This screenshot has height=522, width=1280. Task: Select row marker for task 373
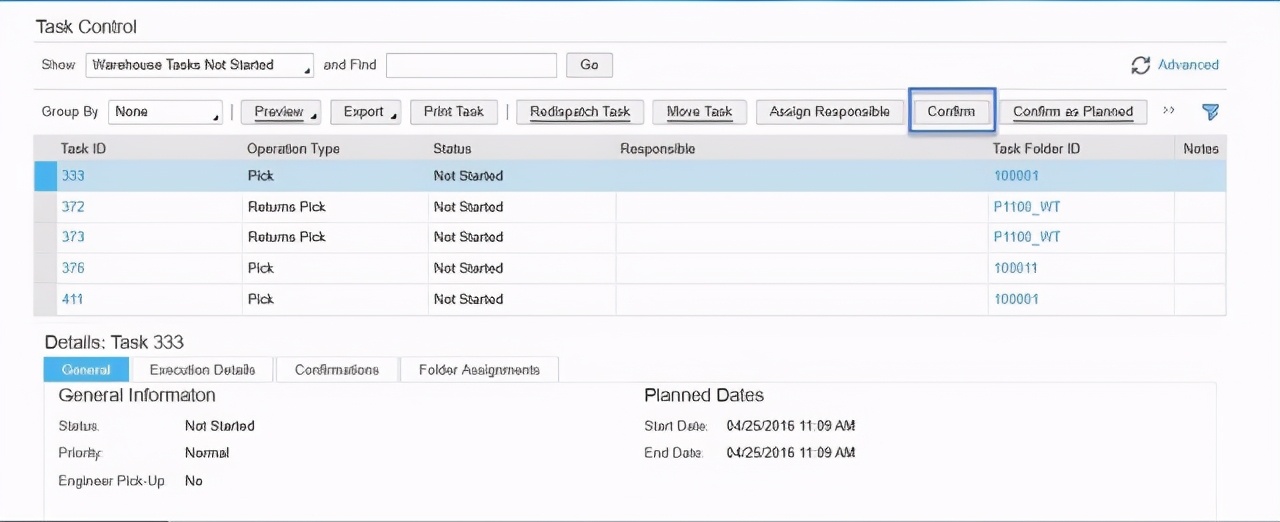pyautogui.click(x=45, y=237)
